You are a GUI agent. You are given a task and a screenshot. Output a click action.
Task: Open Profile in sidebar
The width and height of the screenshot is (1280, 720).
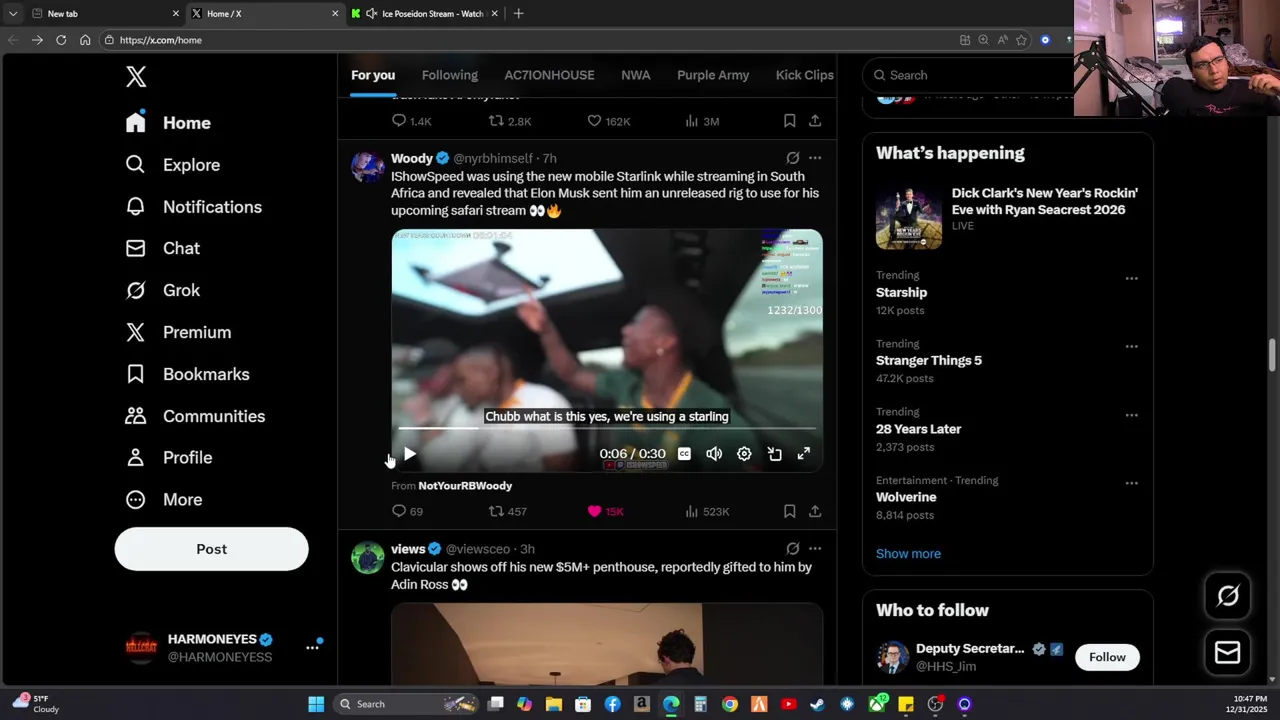(x=168, y=457)
